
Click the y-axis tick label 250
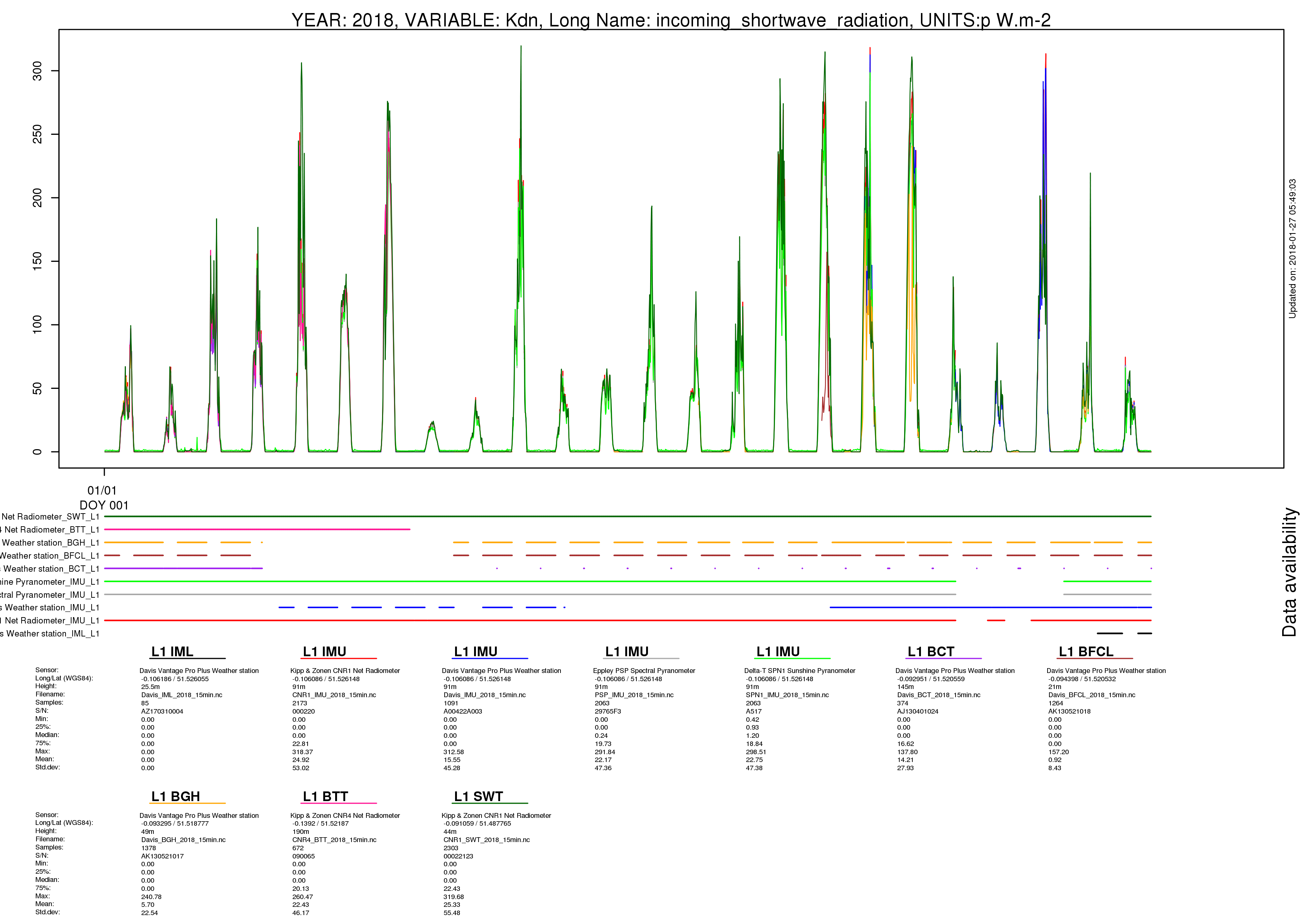tap(38, 134)
